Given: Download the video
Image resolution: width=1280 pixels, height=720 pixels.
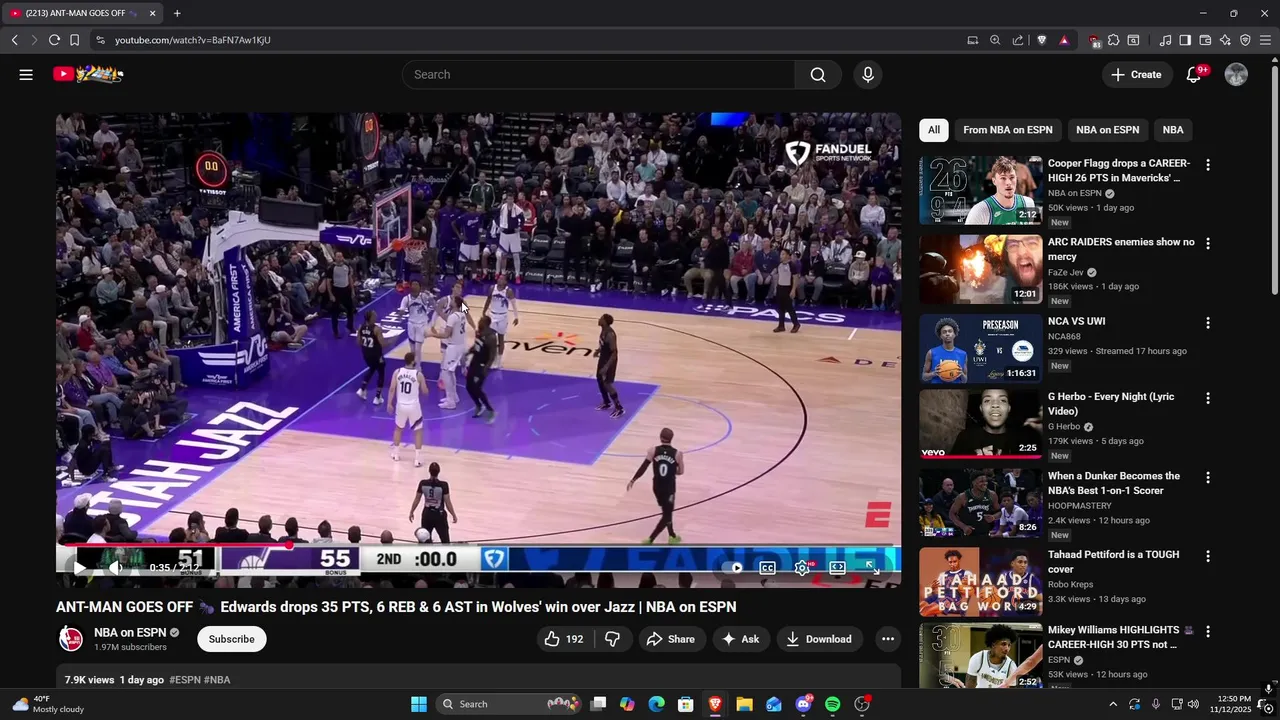Looking at the screenshot, I should point(819,639).
